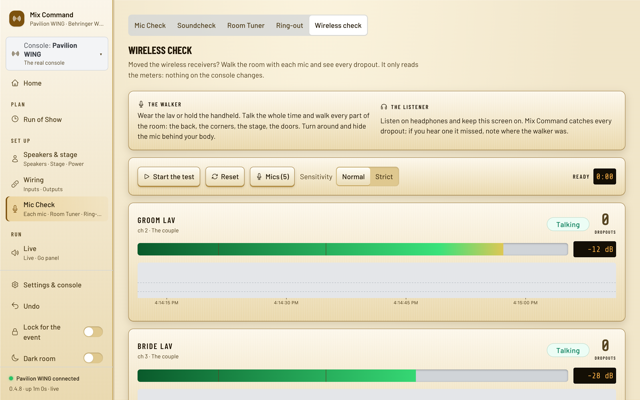The width and height of the screenshot is (640, 400).
Task: Click the Groom Lav dropout timeline graph
Action: click(377, 280)
